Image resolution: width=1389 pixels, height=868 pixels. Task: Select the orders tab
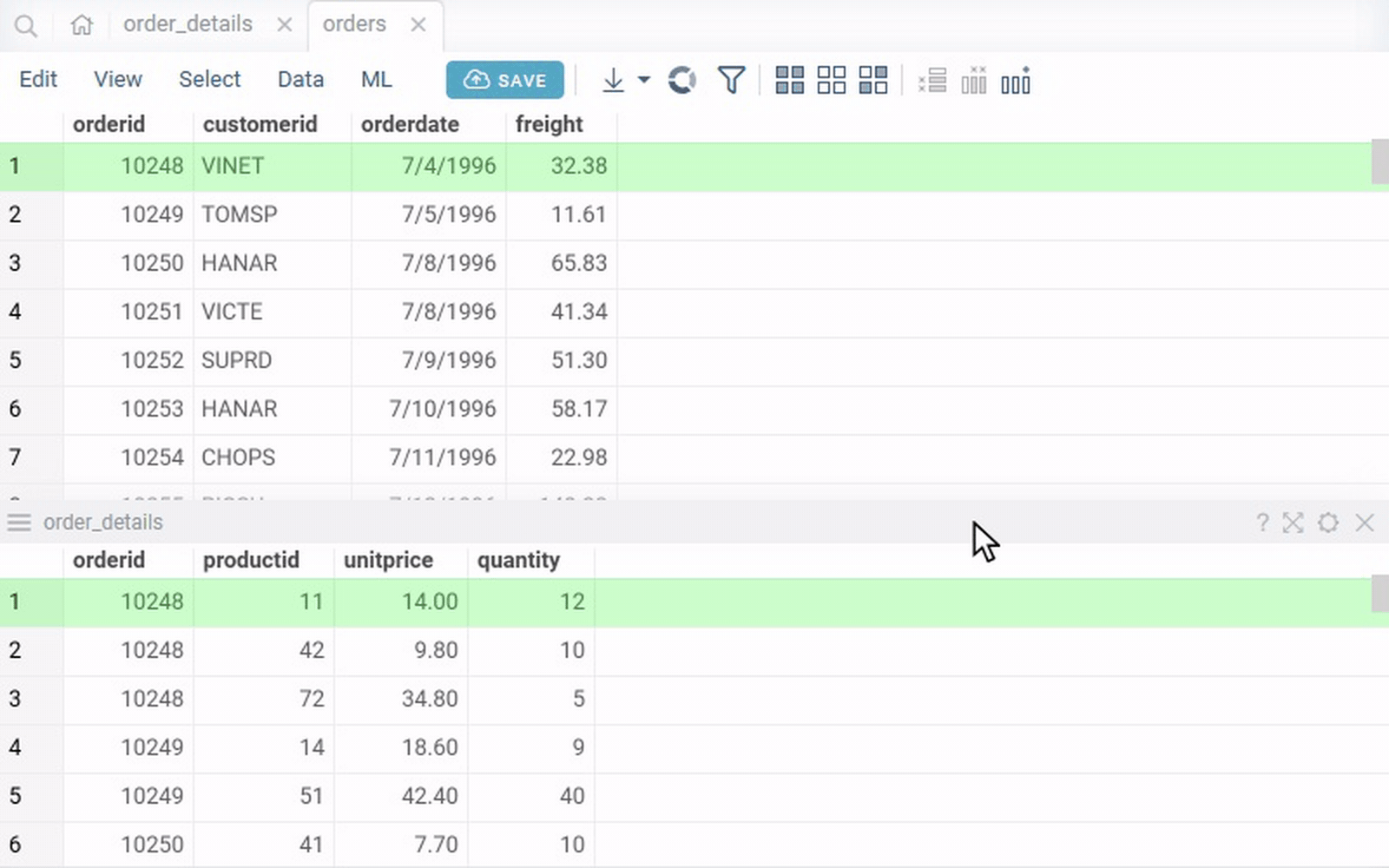click(x=354, y=24)
